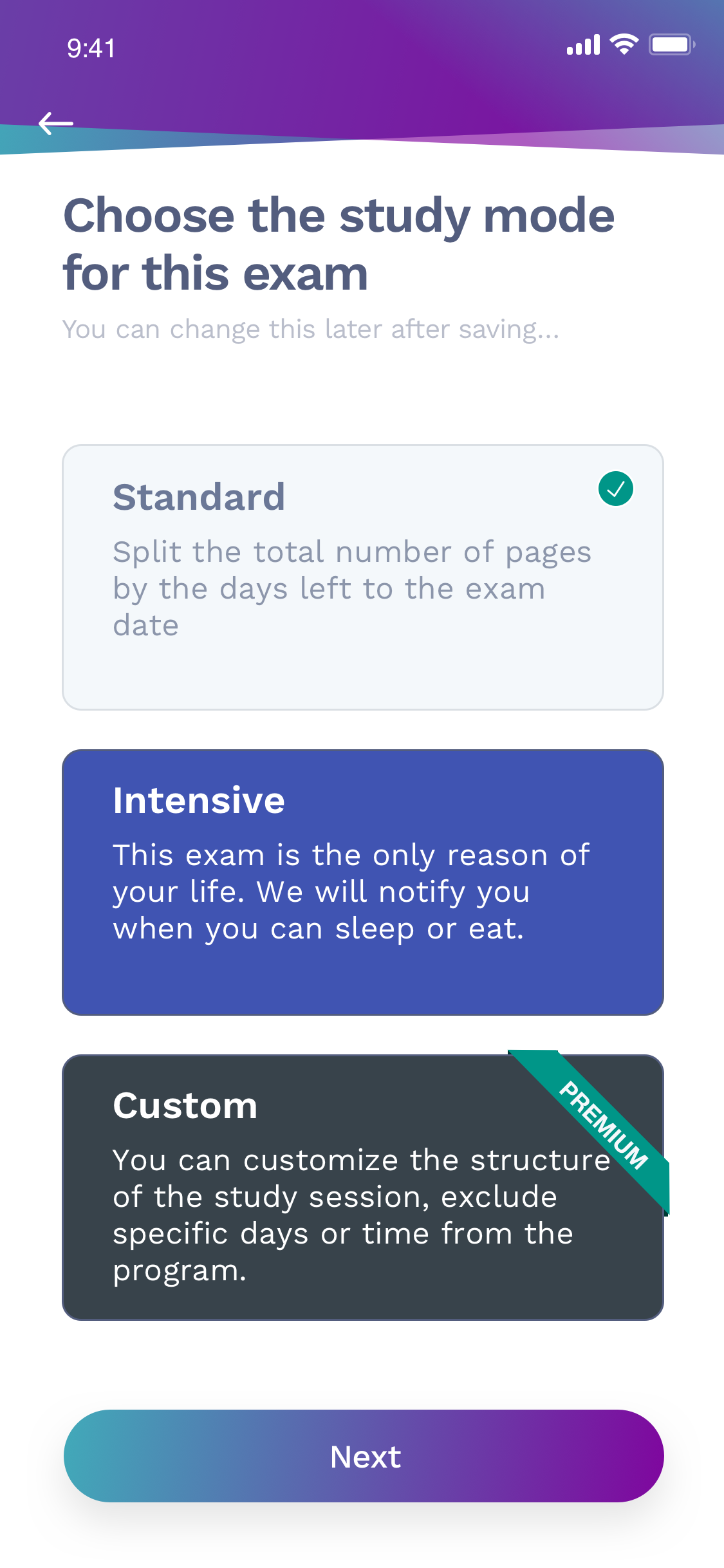Open the Intensive mode description card

click(362, 882)
